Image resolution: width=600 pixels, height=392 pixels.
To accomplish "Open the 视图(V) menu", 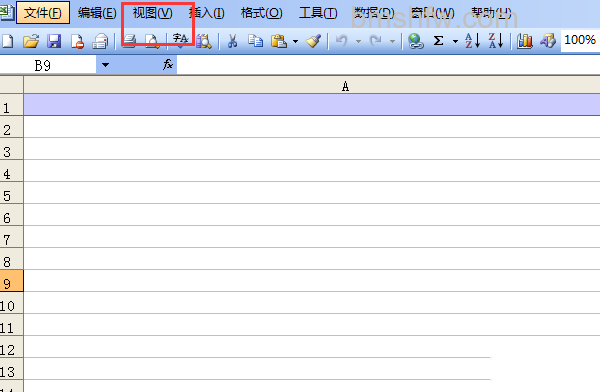I will [x=152, y=13].
